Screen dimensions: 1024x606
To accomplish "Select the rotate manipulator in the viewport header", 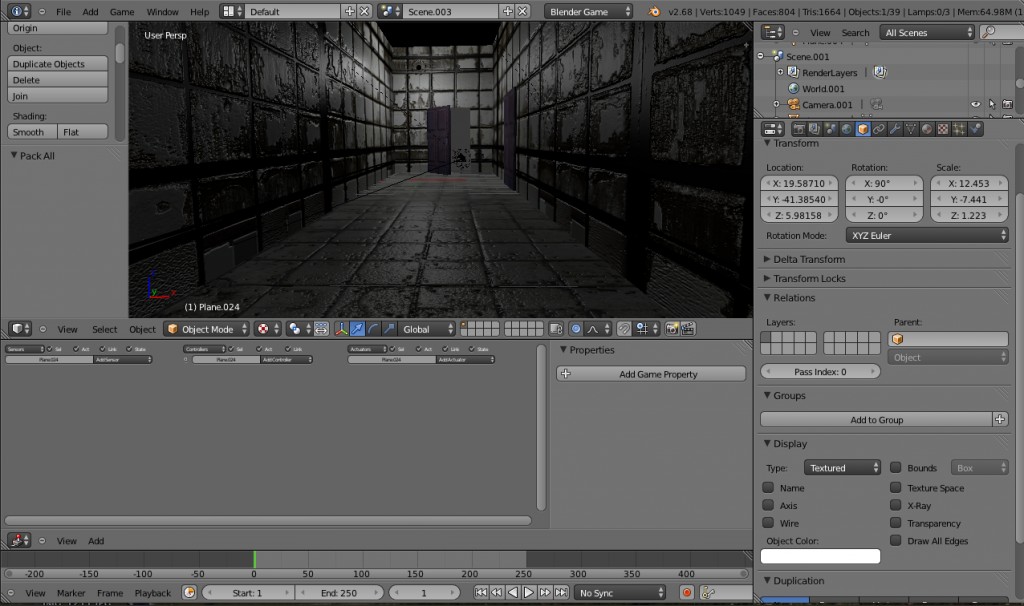I will pyautogui.click(x=372, y=328).
